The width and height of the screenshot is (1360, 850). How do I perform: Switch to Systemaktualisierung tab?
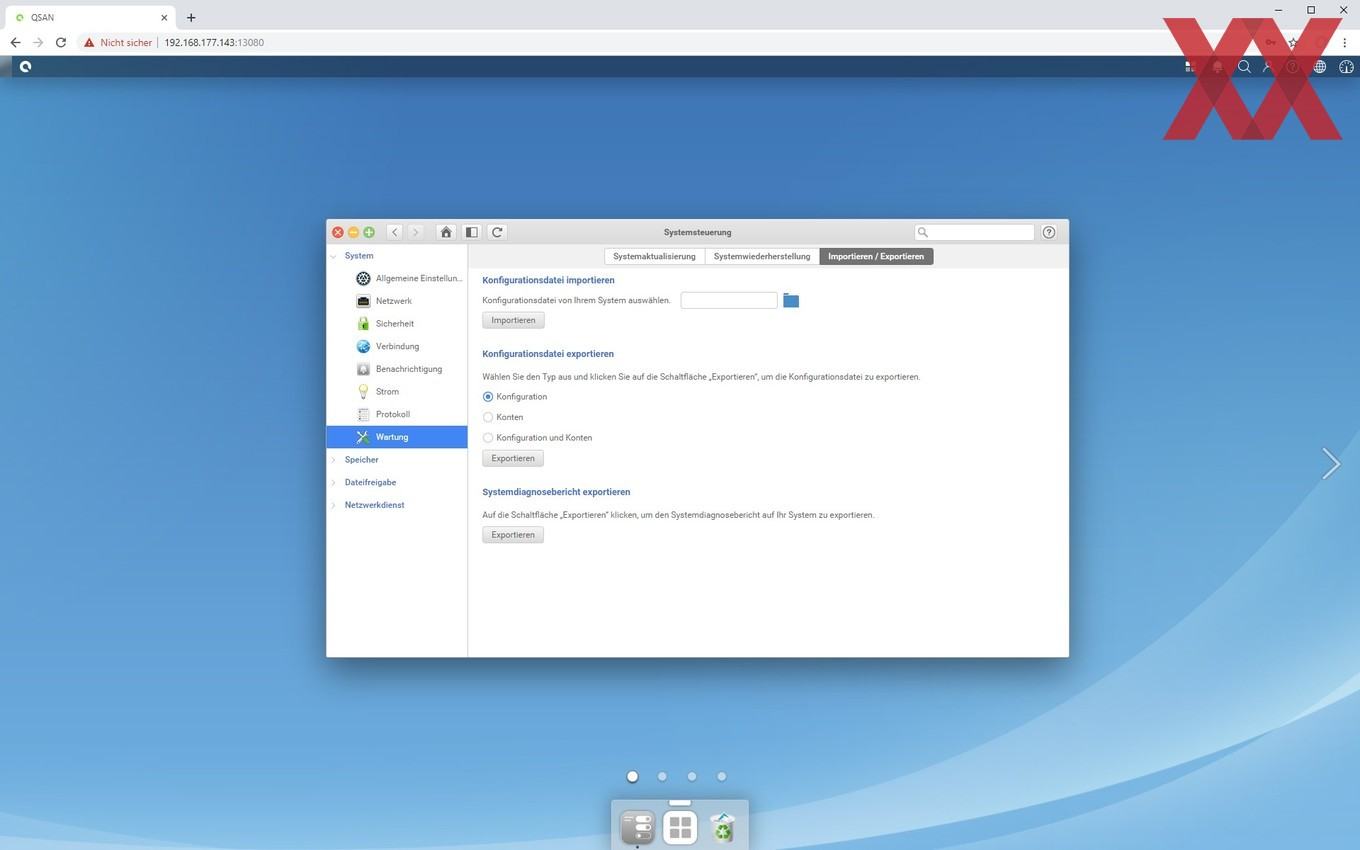pyautogui.click(x=654, y=256)
